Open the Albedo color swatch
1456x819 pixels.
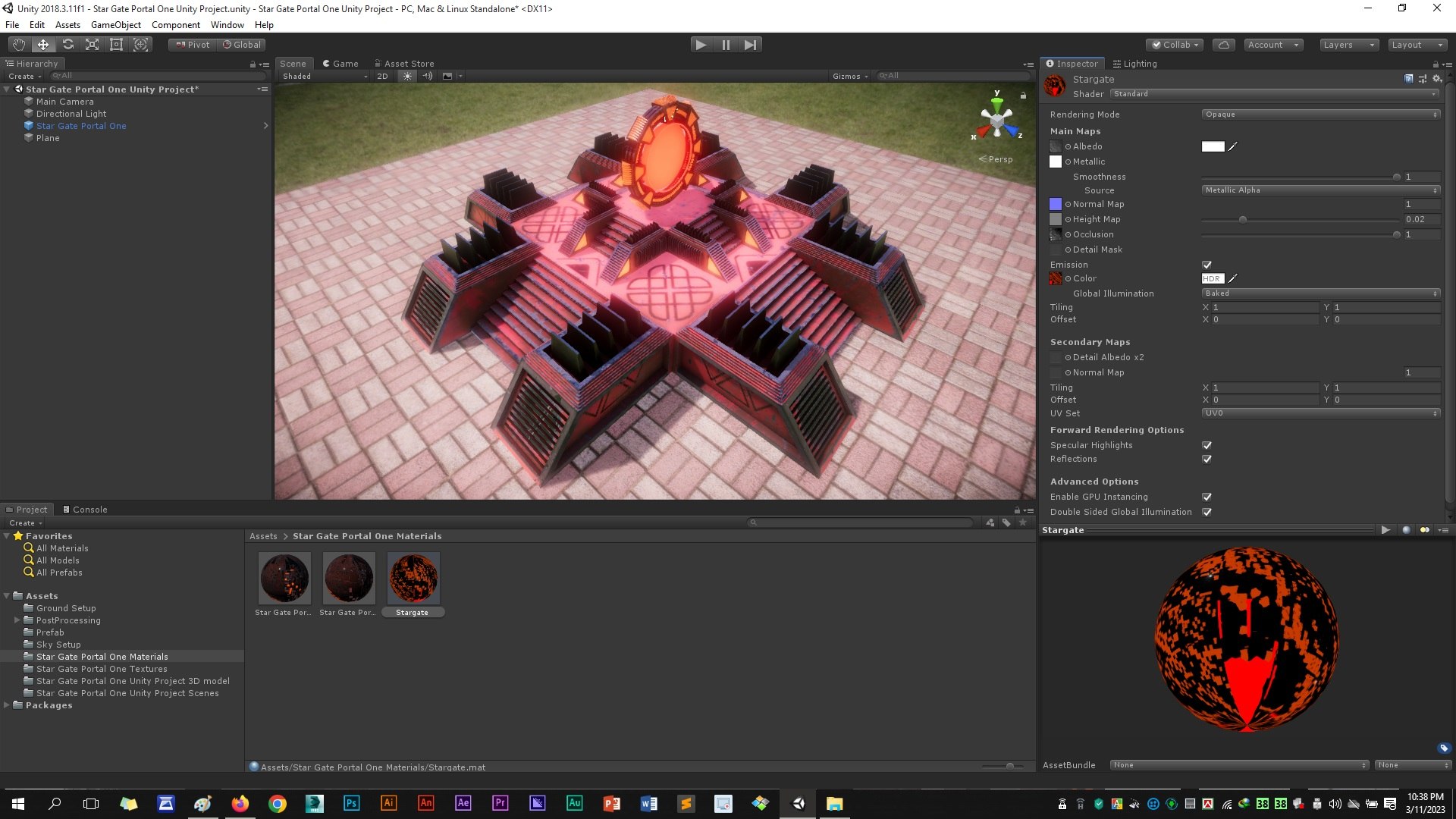[x=1213, y=146]
